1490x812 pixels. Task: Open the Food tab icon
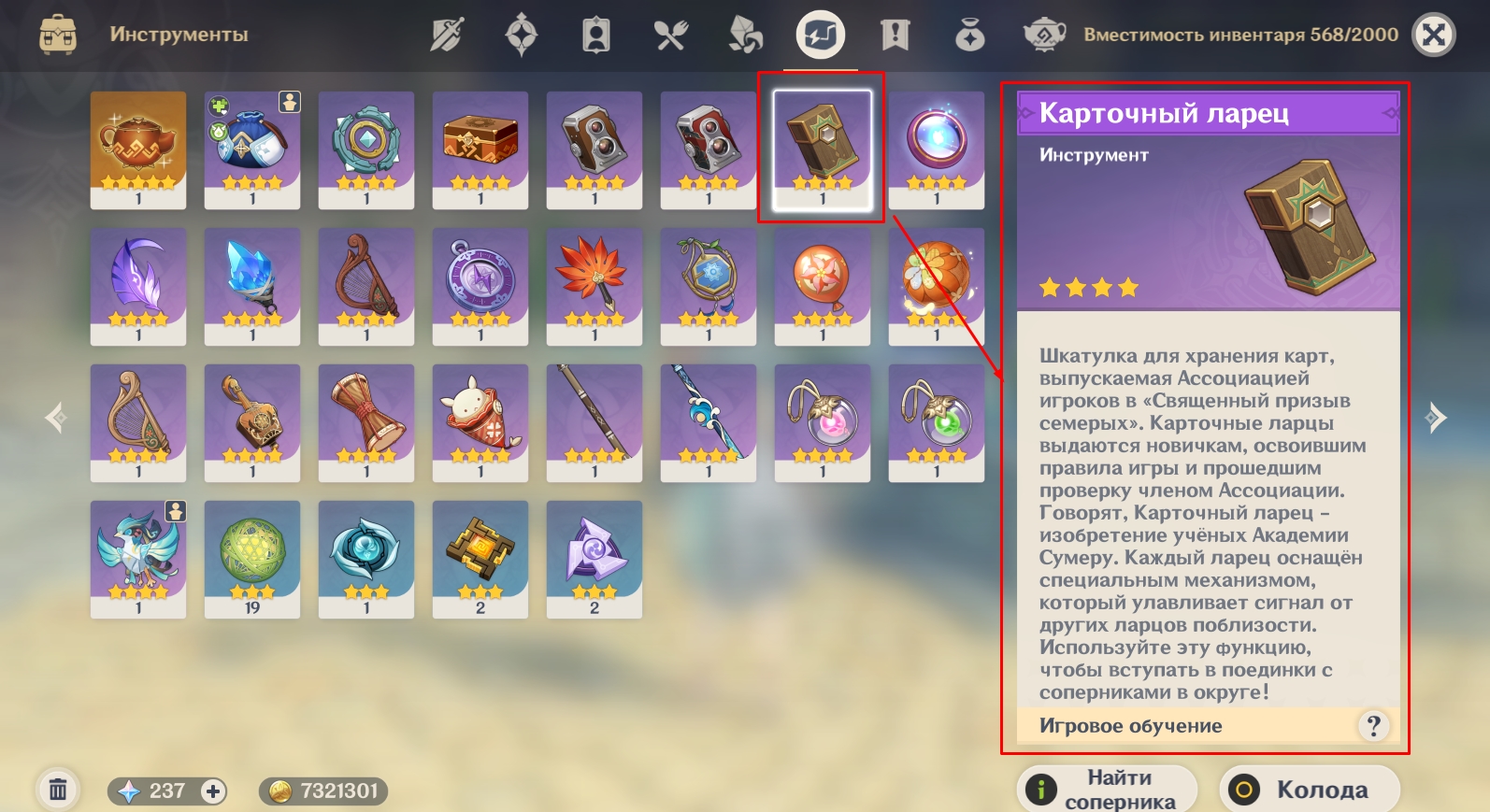point(671,36)
